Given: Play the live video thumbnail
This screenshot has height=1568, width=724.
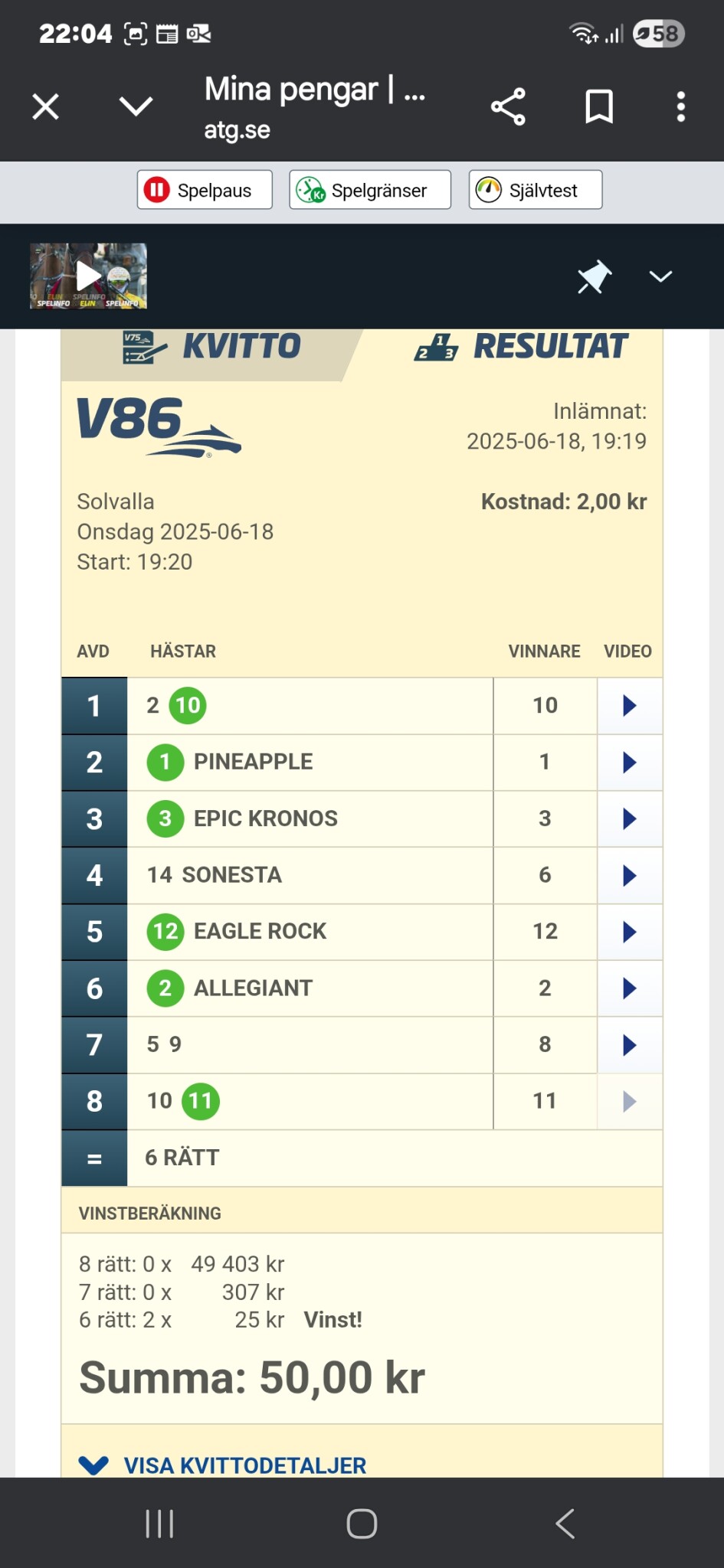Looking at the screenshot, I should pos(88,276).
